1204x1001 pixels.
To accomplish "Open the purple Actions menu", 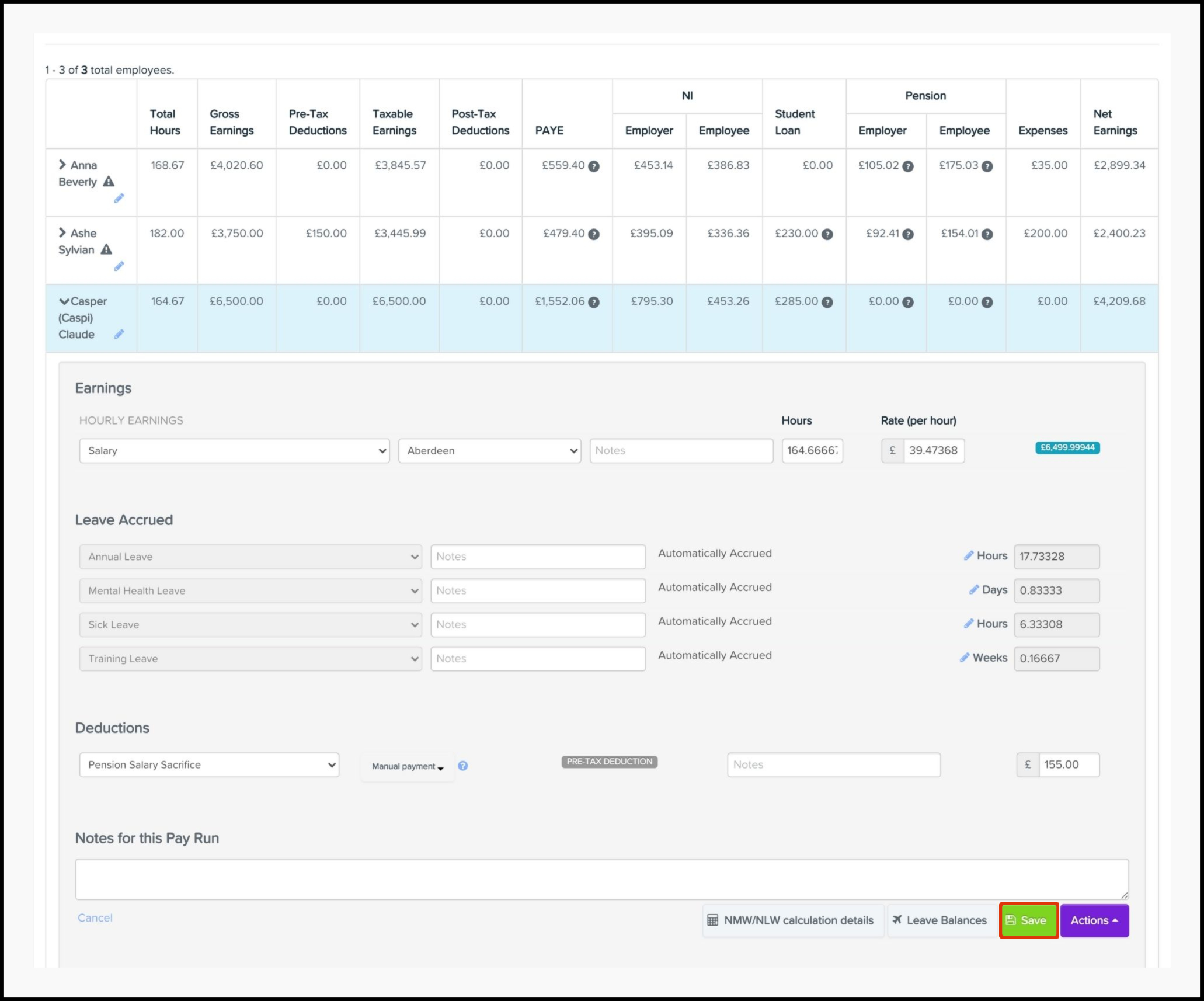I will point(1094,920).
